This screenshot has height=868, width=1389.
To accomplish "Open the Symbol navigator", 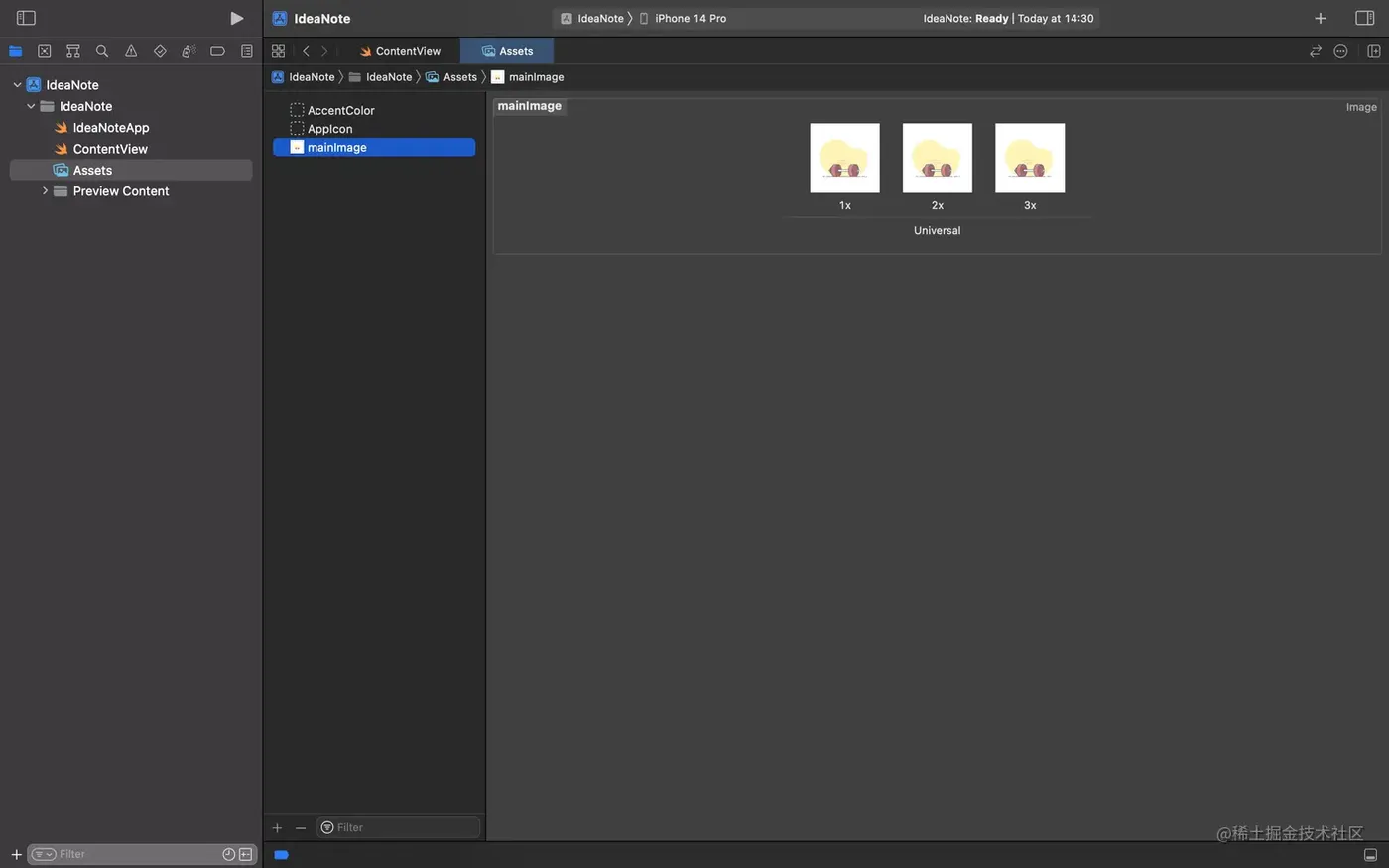I will 73,51.
